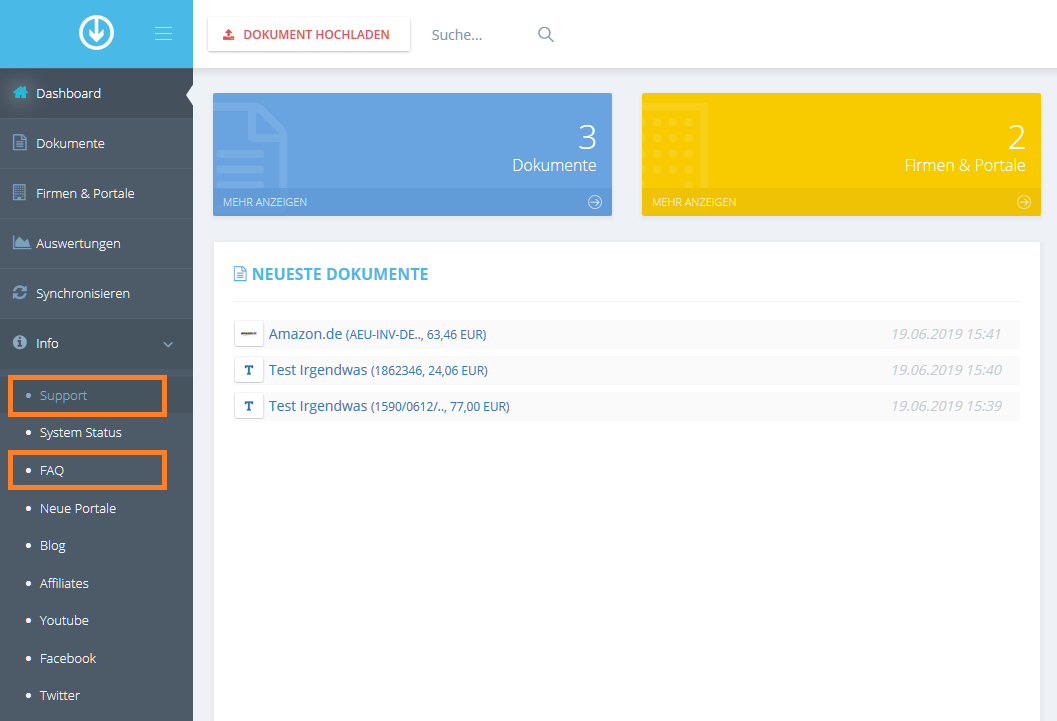Click the T icon beside document 1862346

coord(249,370)
